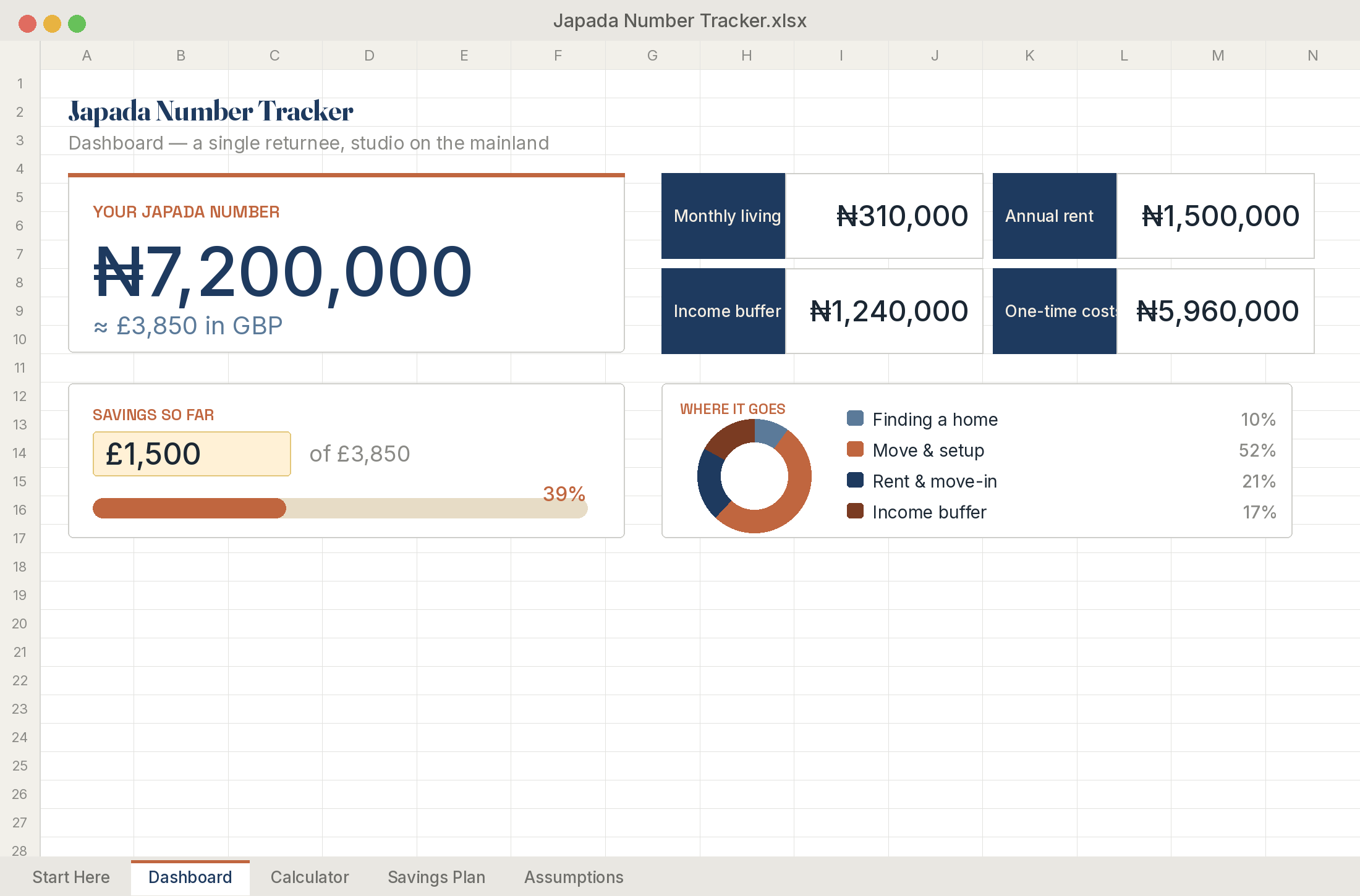1360x896 pixels.
Task: Click the One-time costs label cell
Action: coord(1055,311)
